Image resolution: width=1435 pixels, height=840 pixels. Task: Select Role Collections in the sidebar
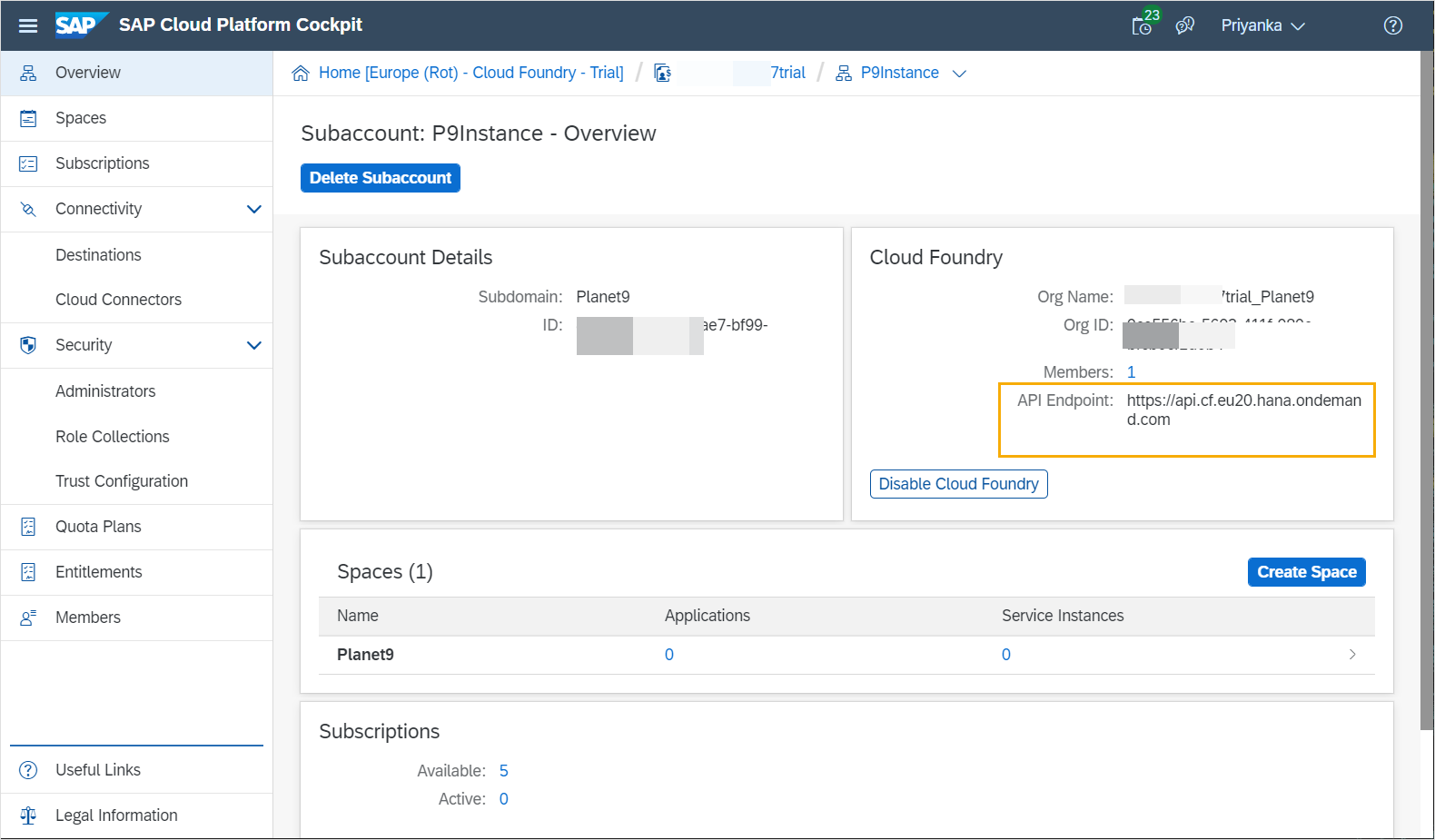[x=113, y=437]
